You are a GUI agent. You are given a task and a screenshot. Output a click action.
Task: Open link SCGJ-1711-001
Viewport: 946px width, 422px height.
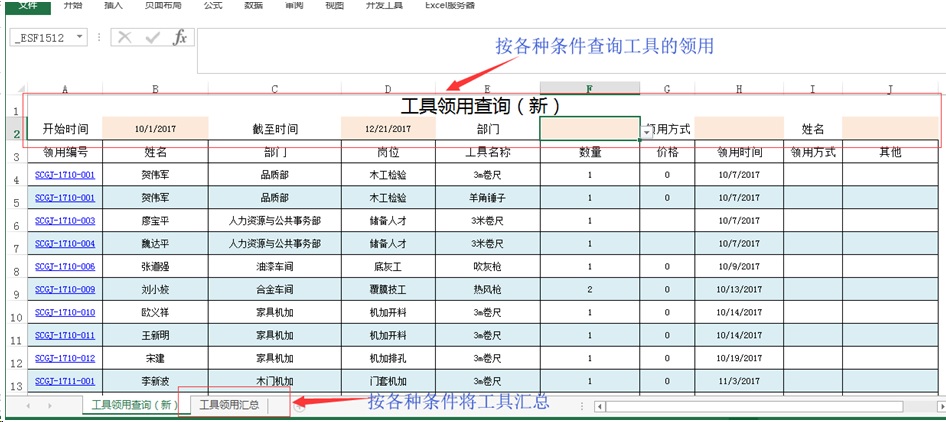(x=65, y=381)
